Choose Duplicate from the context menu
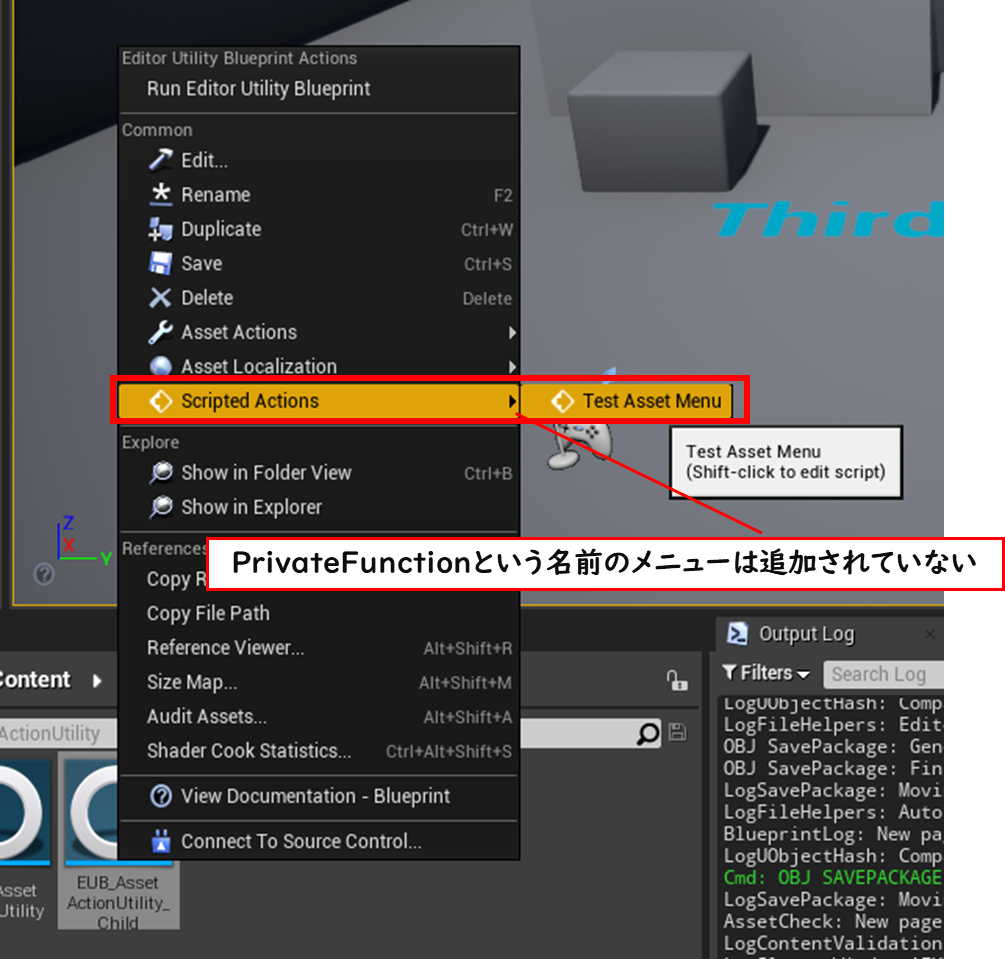1005x959 pixels. click(x=319, y=229)
